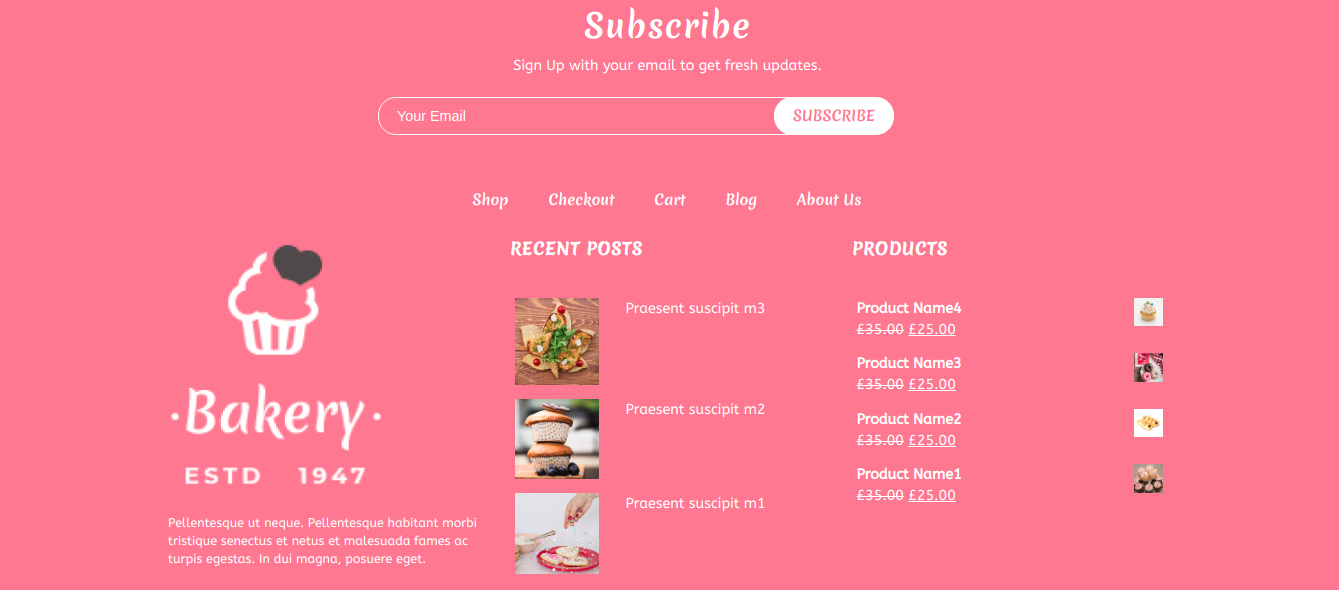
Task: Open the Checkout menu link
Action: click(x=581, y=200)
